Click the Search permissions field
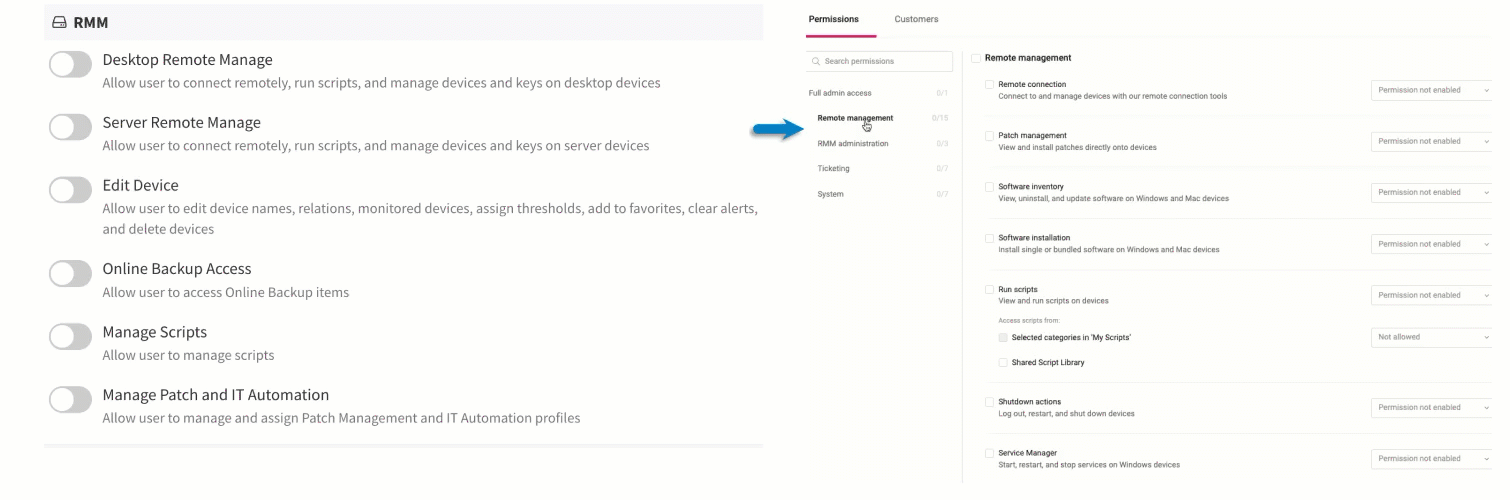Screen dimensions: 1510x500 [x=880, y=61]
